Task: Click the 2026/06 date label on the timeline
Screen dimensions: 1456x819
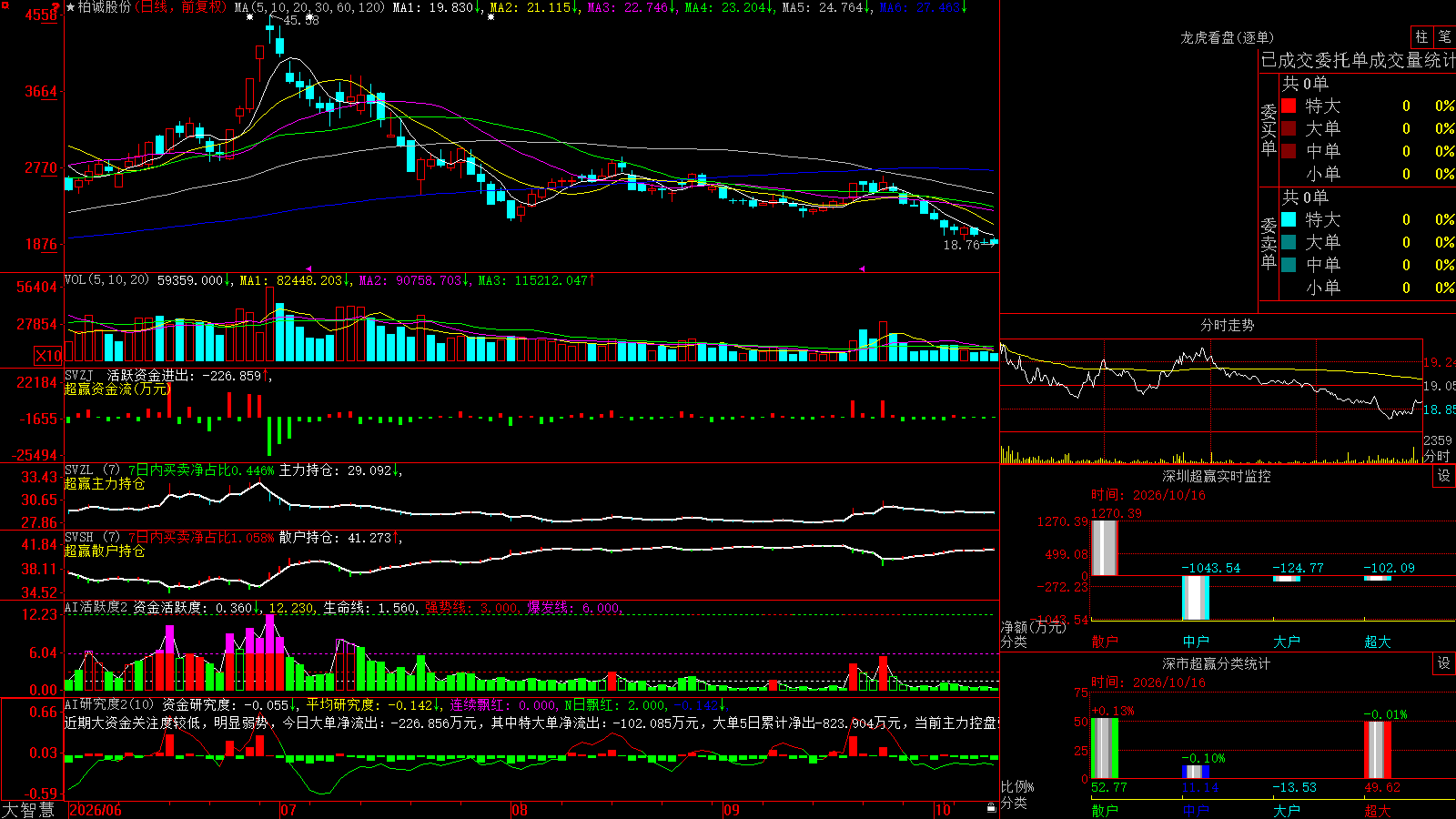Action: pyautogui.click(x=96, y=810)
